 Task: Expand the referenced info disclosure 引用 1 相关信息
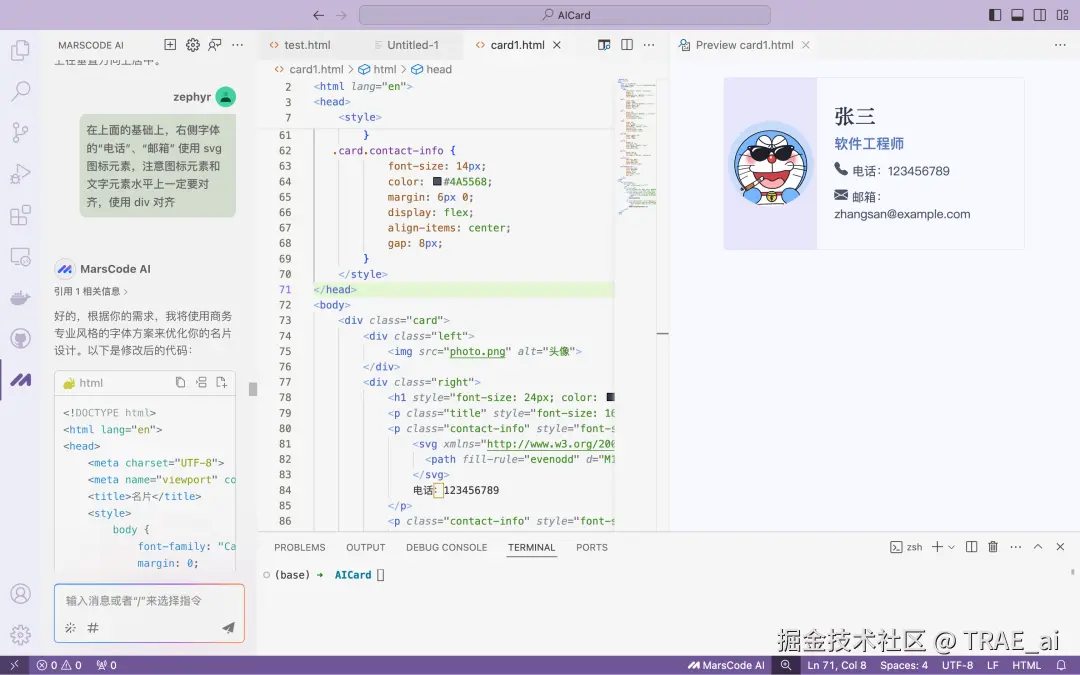click(91, 291)
